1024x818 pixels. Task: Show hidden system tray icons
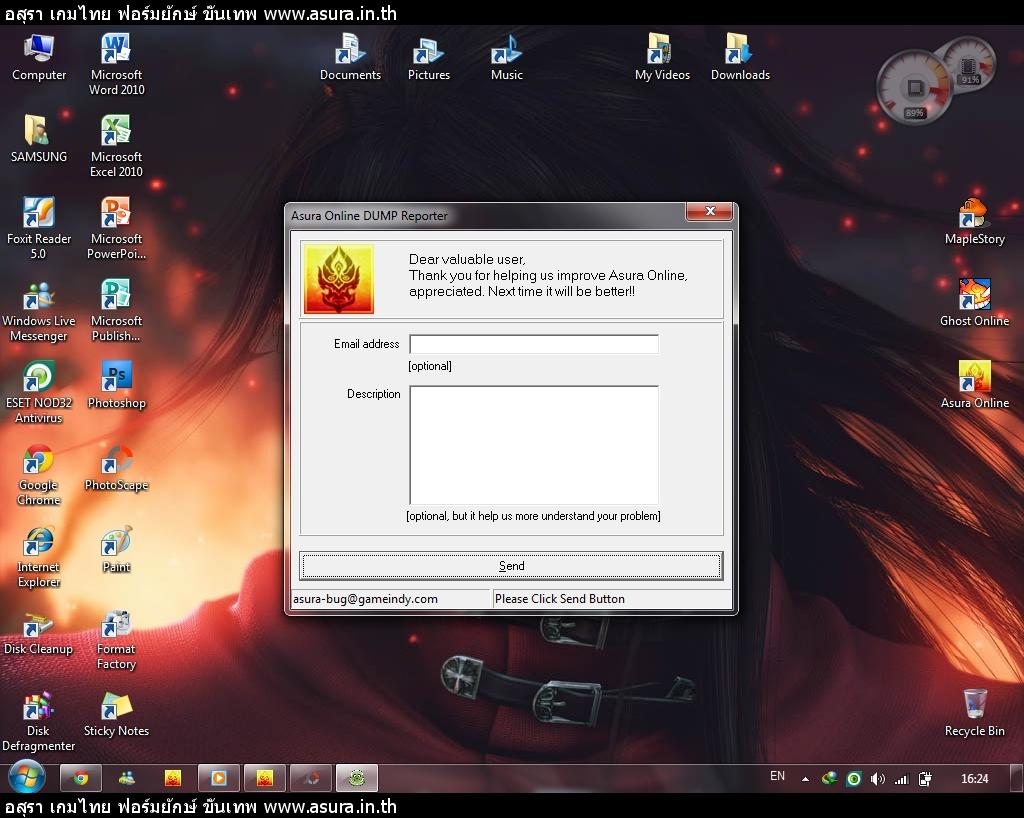coord(805,779)
